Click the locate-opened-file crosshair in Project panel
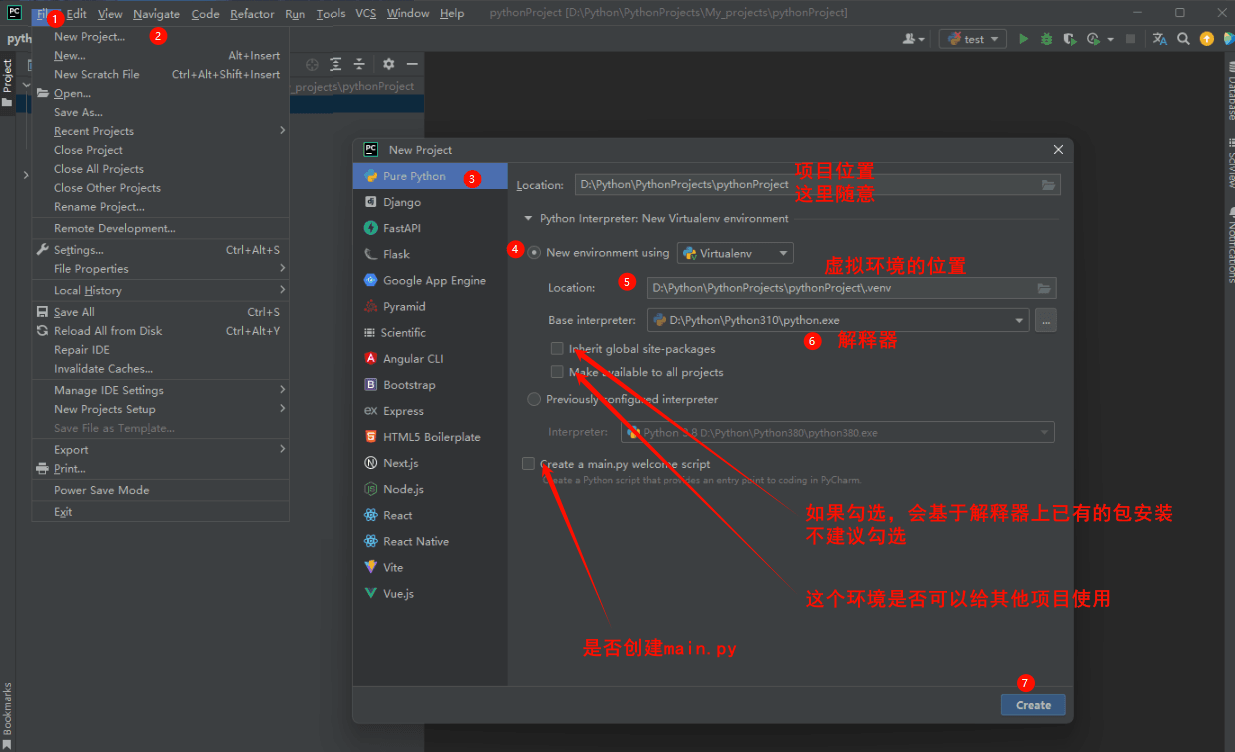This screenshot has width=1235, height=752. click(x=312, y=64)
